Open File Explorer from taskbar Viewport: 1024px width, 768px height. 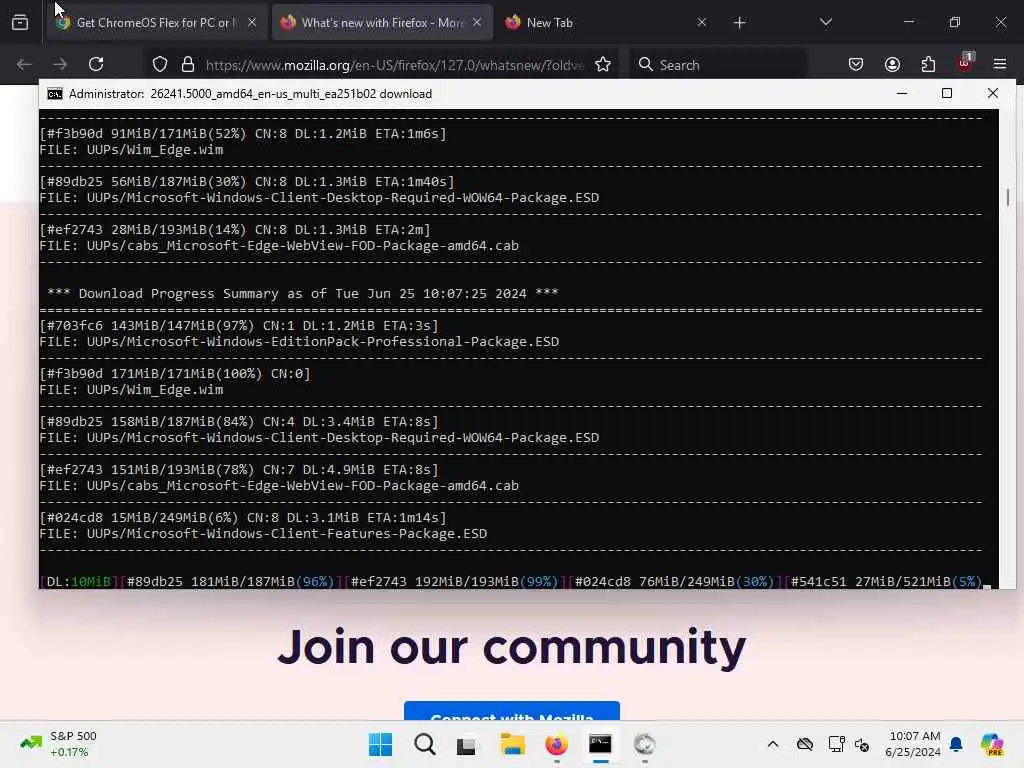pos(513,744)
